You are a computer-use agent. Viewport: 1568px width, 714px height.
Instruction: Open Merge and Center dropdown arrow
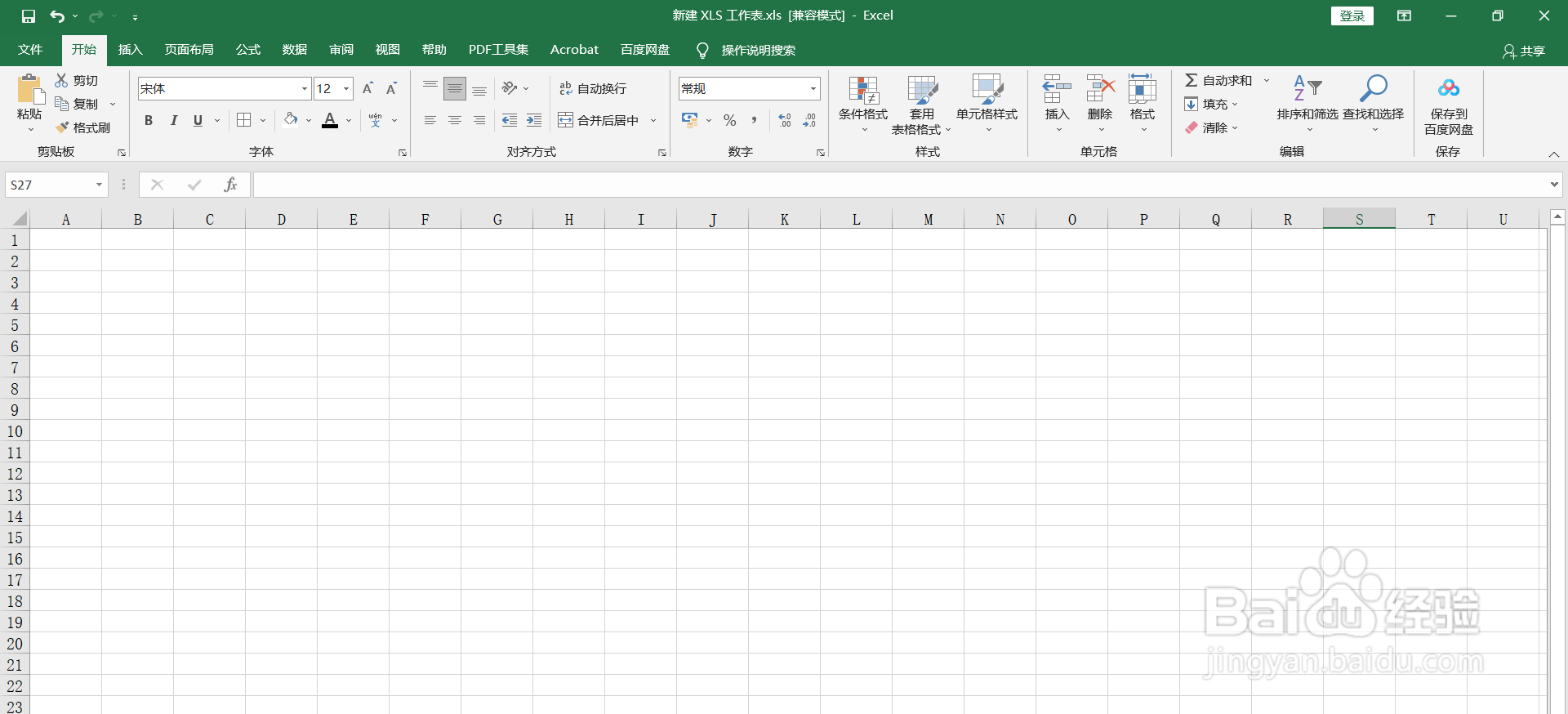coord(653,120)
